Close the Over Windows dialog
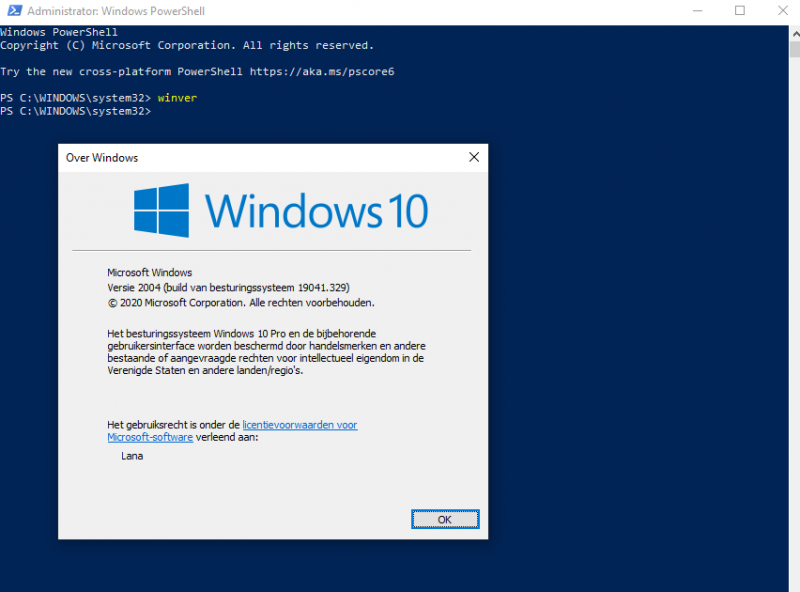Image resolution: width=800 pixels, height=592 pixels. 474,157
